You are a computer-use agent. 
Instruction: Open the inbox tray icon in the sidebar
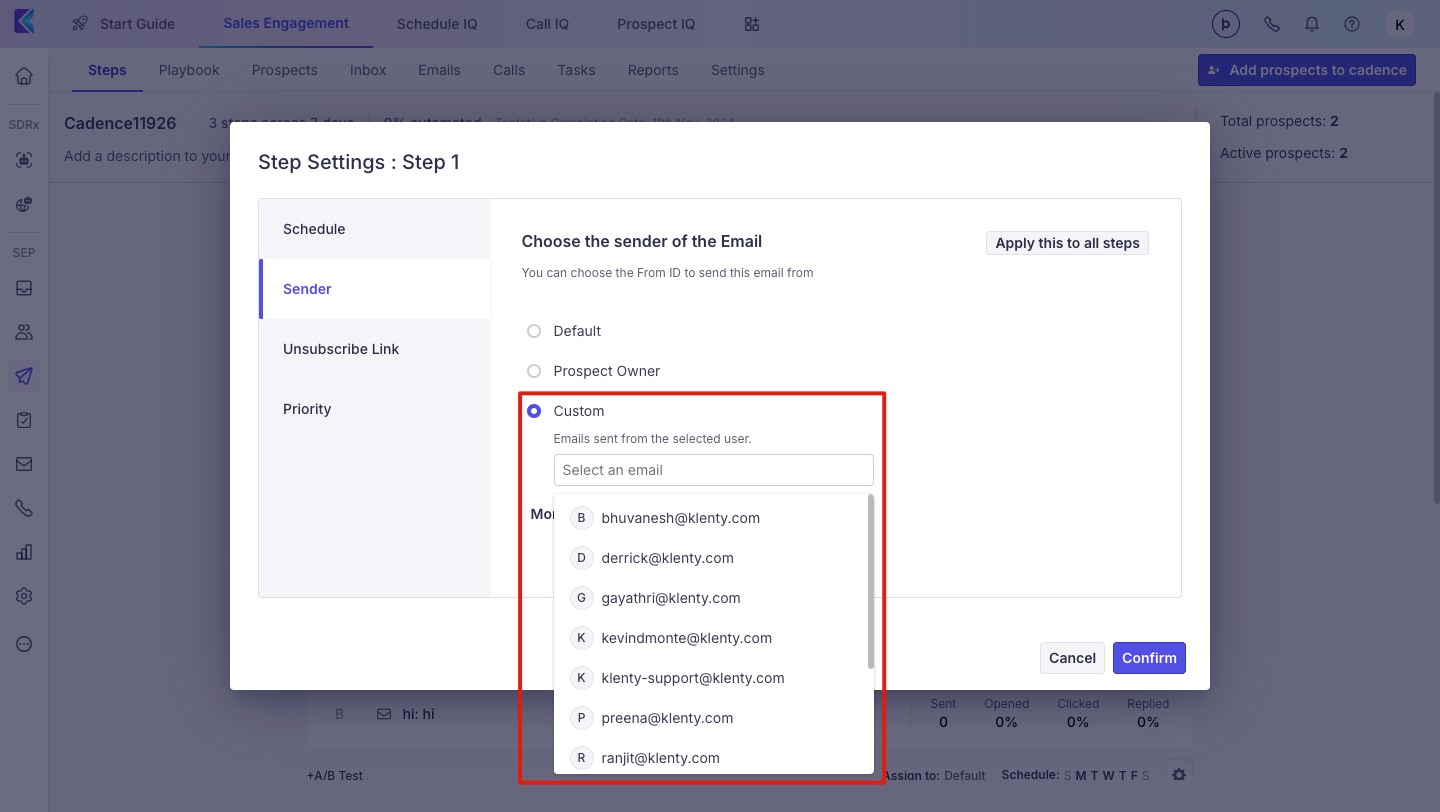(x=24, y=288)
